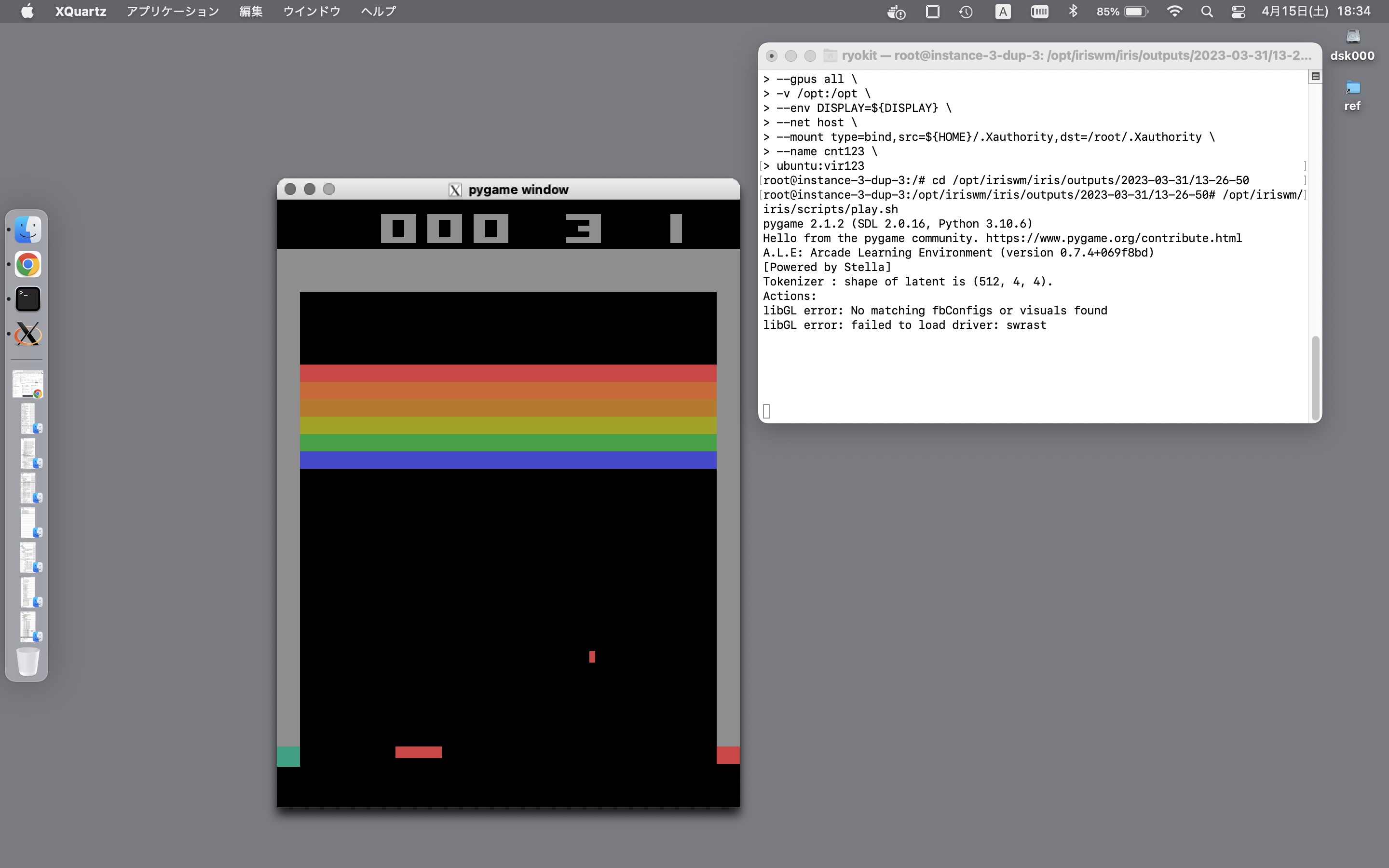
Task: Click the folder proxy icon in Terminal title
Action: 830,55
